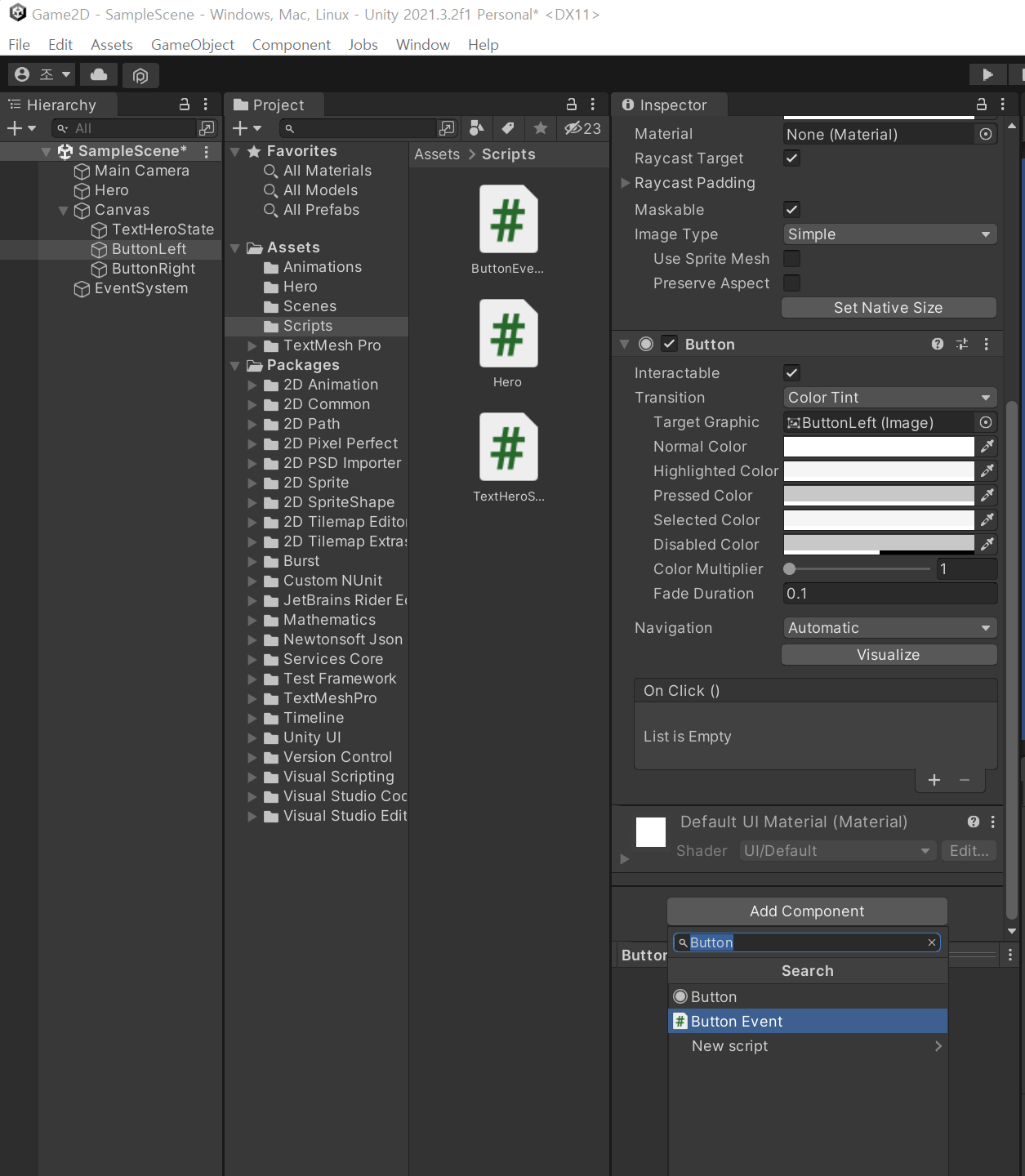Open the Shader UI/Default dropdown
The width and height of the screenshot is (1025, 1176).
point(838,851)
